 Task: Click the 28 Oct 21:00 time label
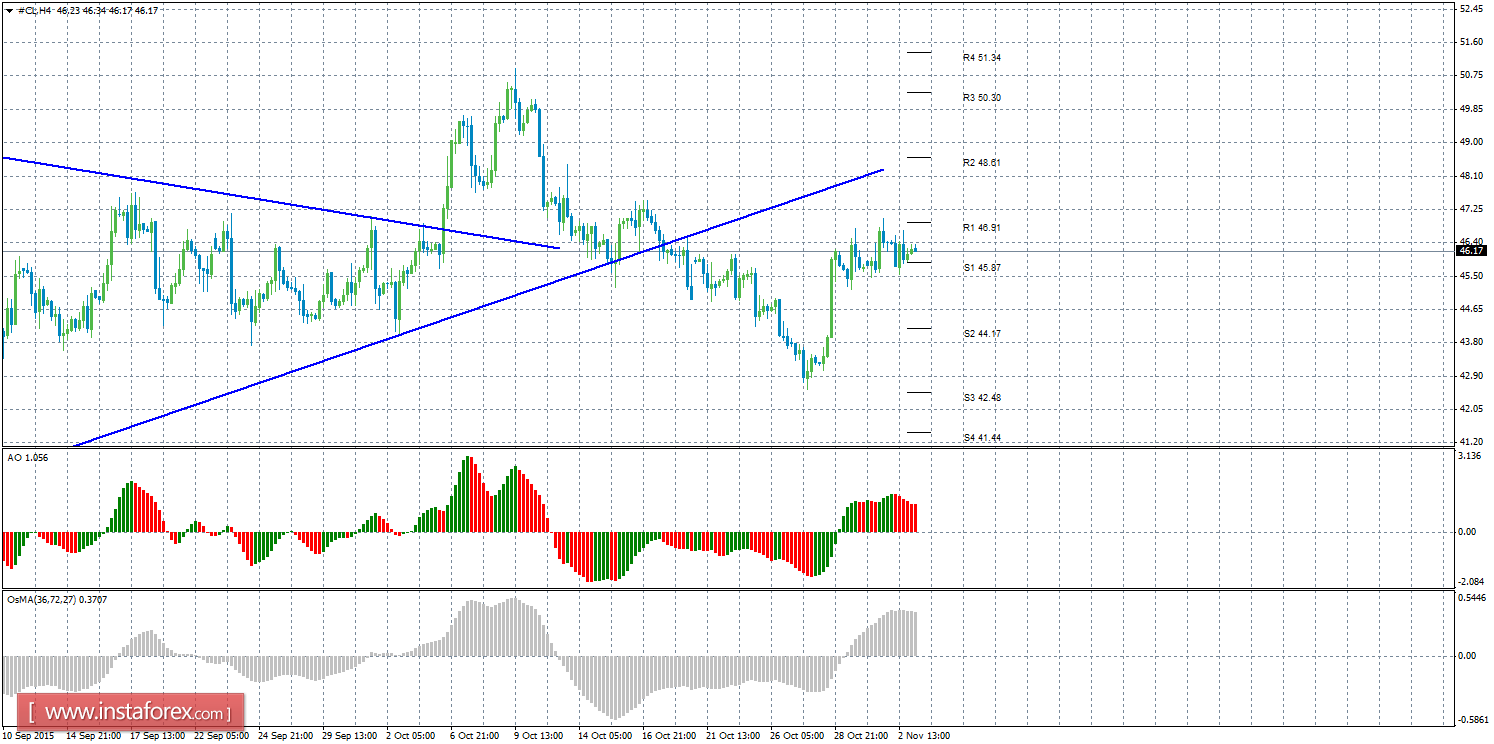coord(860,736)
